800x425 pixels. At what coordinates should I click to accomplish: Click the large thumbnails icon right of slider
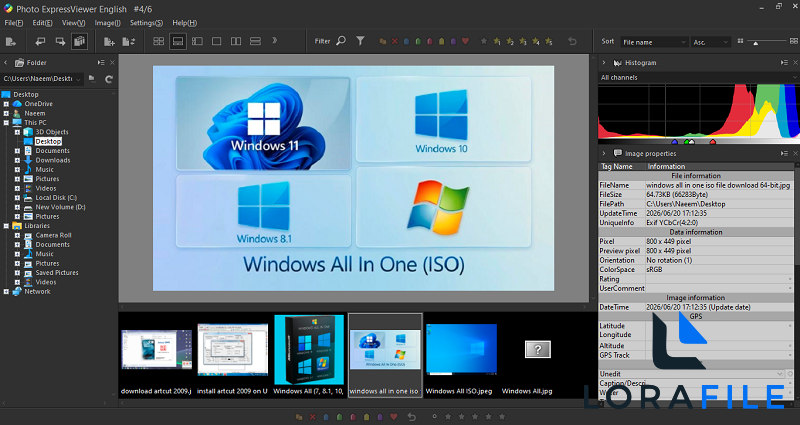(x=794, y=41)
